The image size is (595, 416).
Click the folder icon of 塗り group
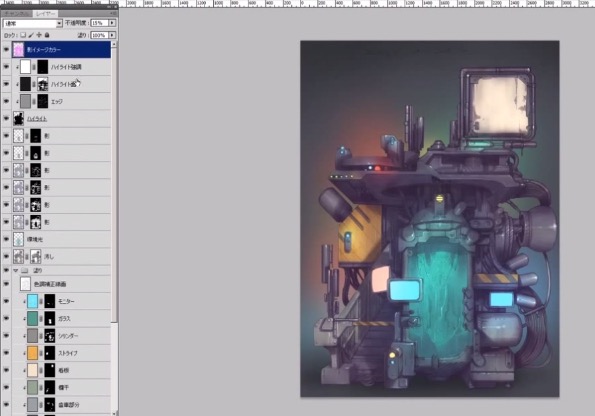pos(25,271)
